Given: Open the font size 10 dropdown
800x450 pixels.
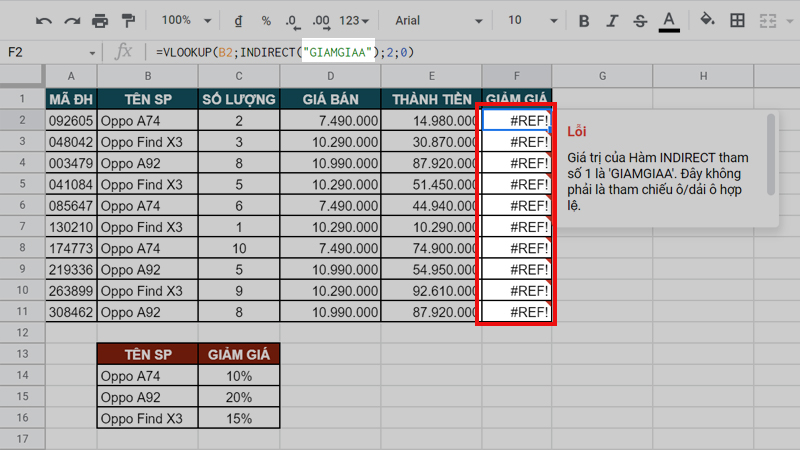Looking at the screenshot, I should pos(532,21).
